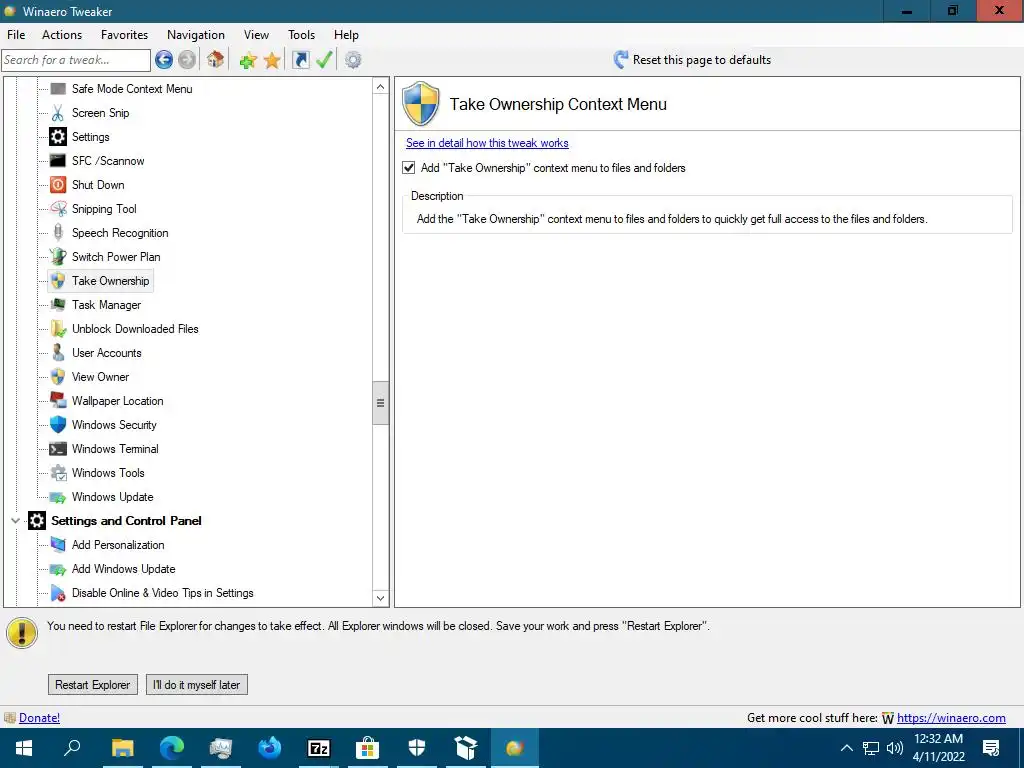This screenshot has height=768, width=1024.
Task: Click I'll do it myself later button
Action: (x=197, y=684)
